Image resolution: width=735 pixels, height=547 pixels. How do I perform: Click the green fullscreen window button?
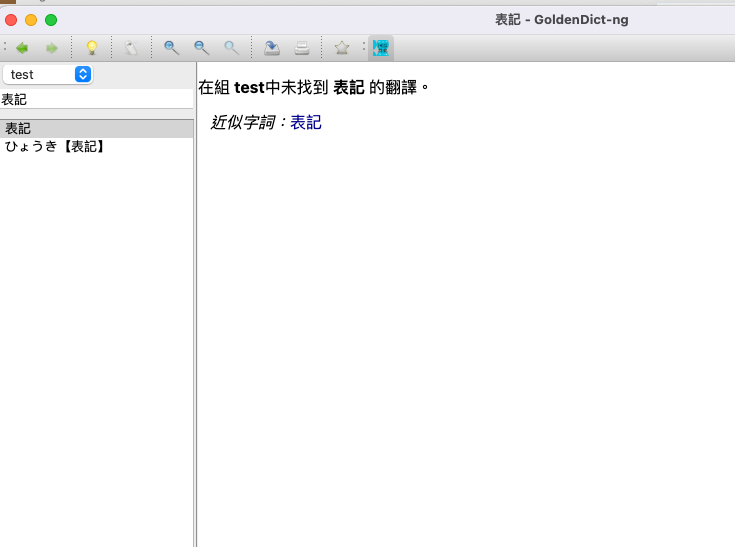[51, 20]
